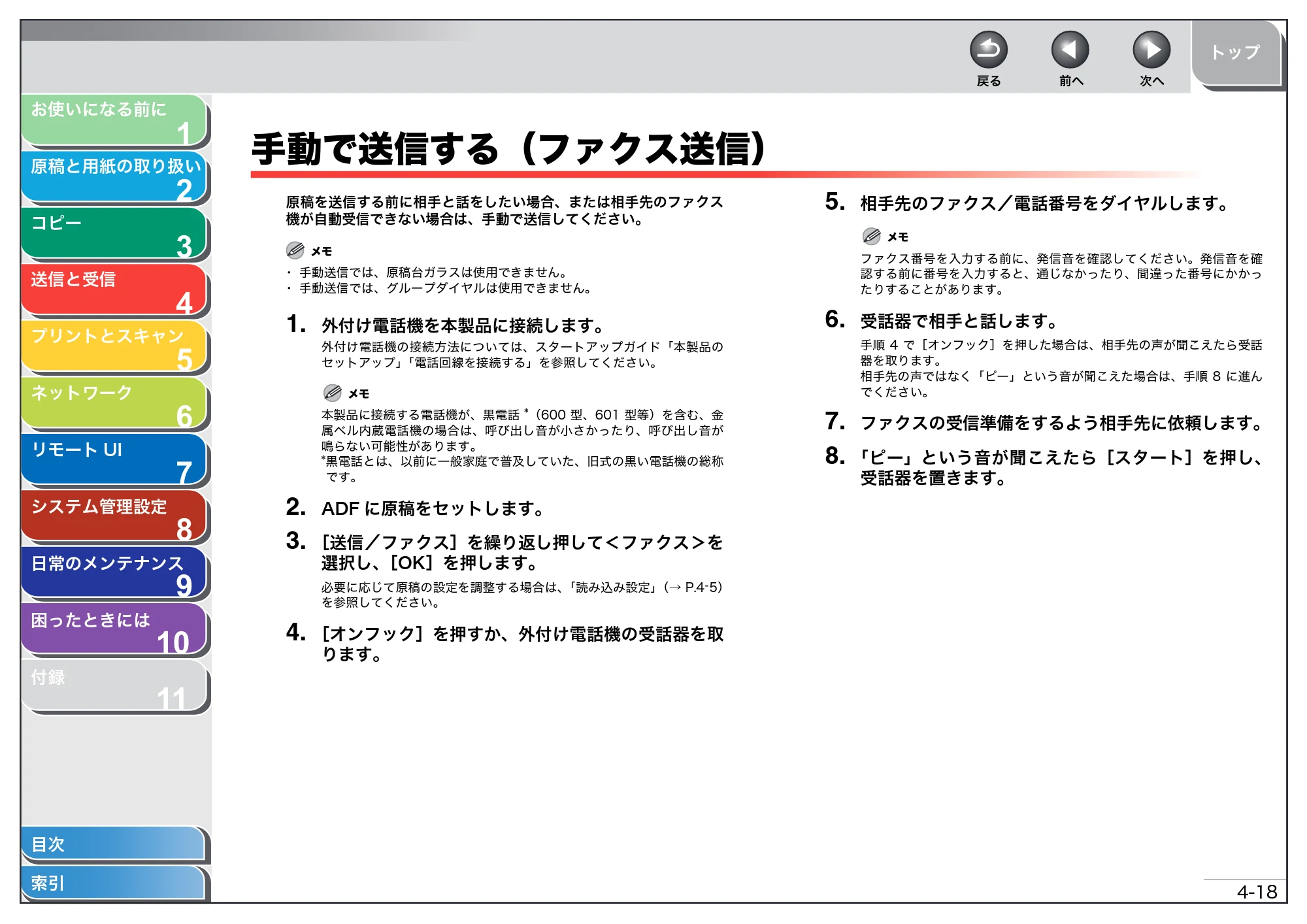
Task: Click the page title 手動で送信する（ファクス送信）
Action: [508, 149]
